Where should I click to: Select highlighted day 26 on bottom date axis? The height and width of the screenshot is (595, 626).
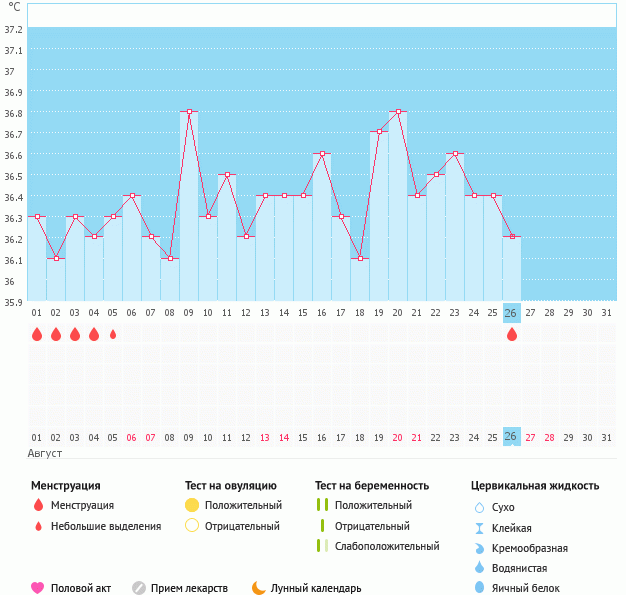coord(512,437)
